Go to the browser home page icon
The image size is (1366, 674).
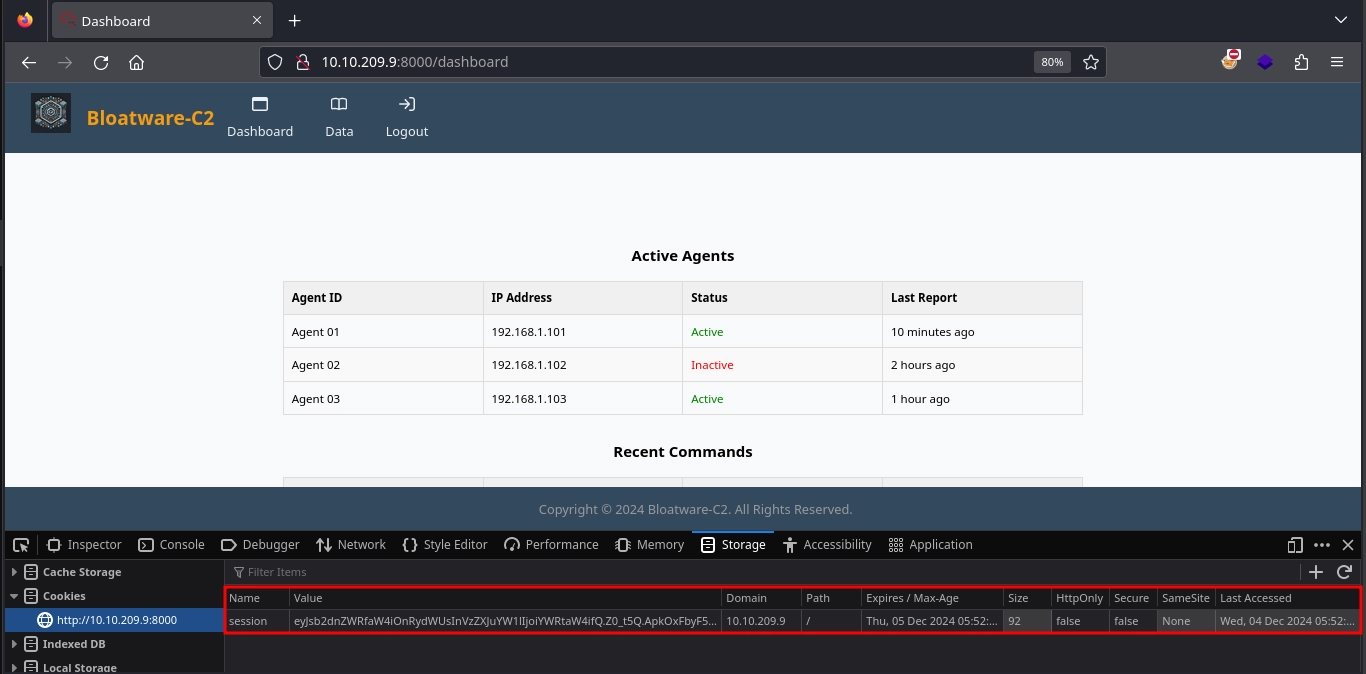(x=137, y=62)
